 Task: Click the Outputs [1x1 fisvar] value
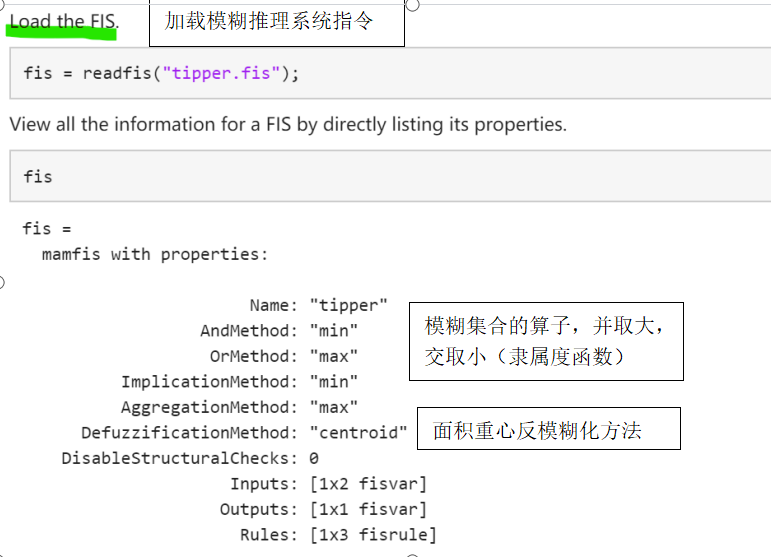point(368,510)
